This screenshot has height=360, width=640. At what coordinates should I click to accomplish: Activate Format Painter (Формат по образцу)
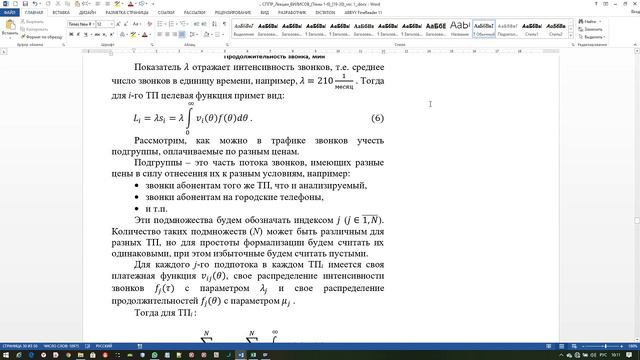click(42, 37)
